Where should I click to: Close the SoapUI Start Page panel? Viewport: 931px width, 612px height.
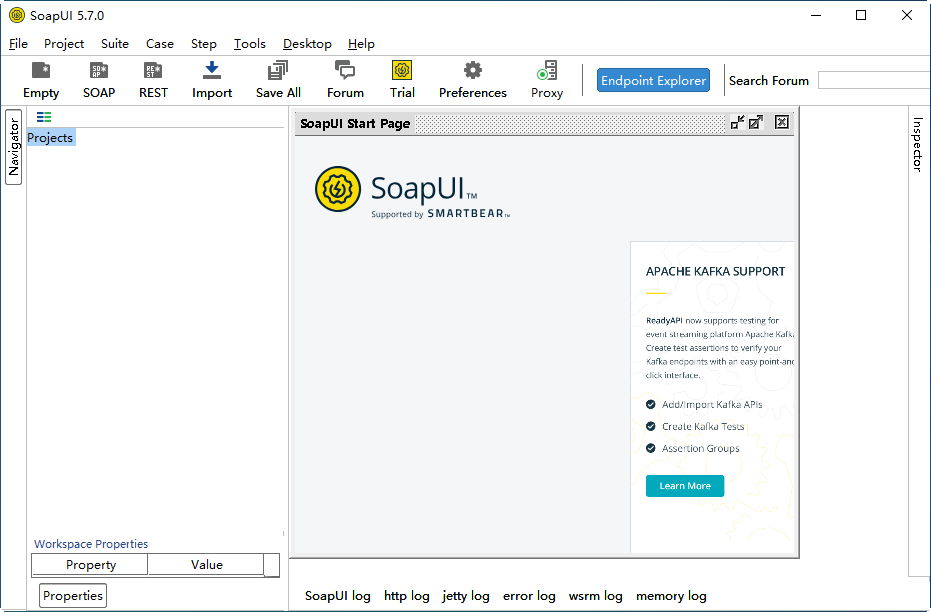pyautogui.click(x=782, y=122)
